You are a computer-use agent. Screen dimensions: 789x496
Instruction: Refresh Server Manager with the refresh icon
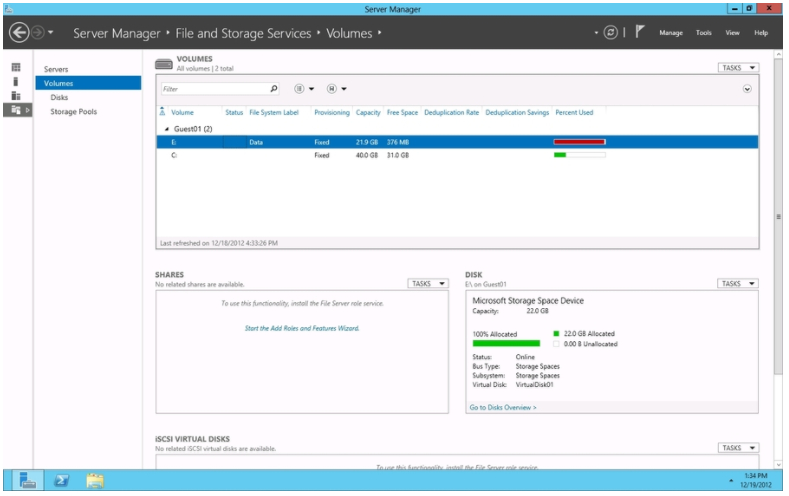pos(610,33)
